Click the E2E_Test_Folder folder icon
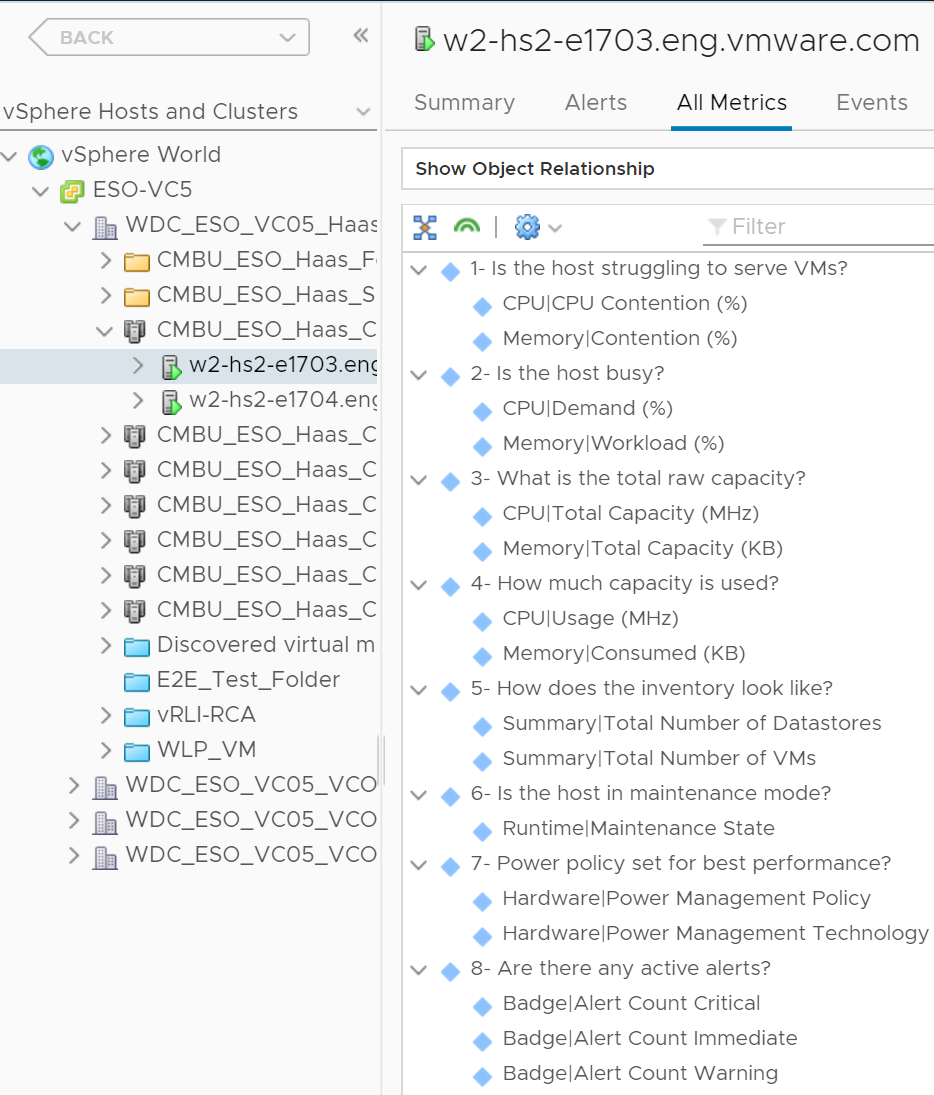 (137, 681)
